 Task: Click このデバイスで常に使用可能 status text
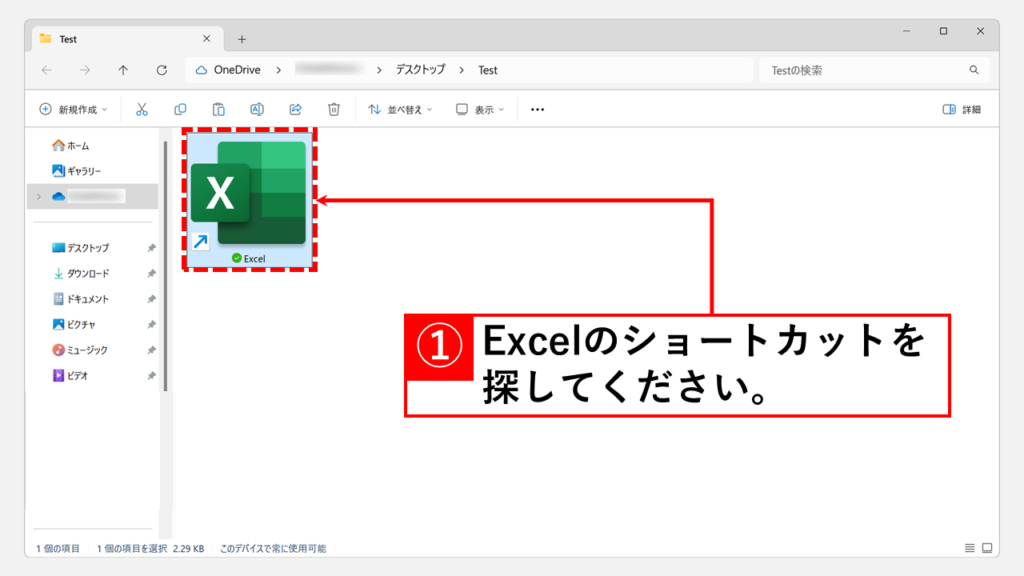pos(273,549)
